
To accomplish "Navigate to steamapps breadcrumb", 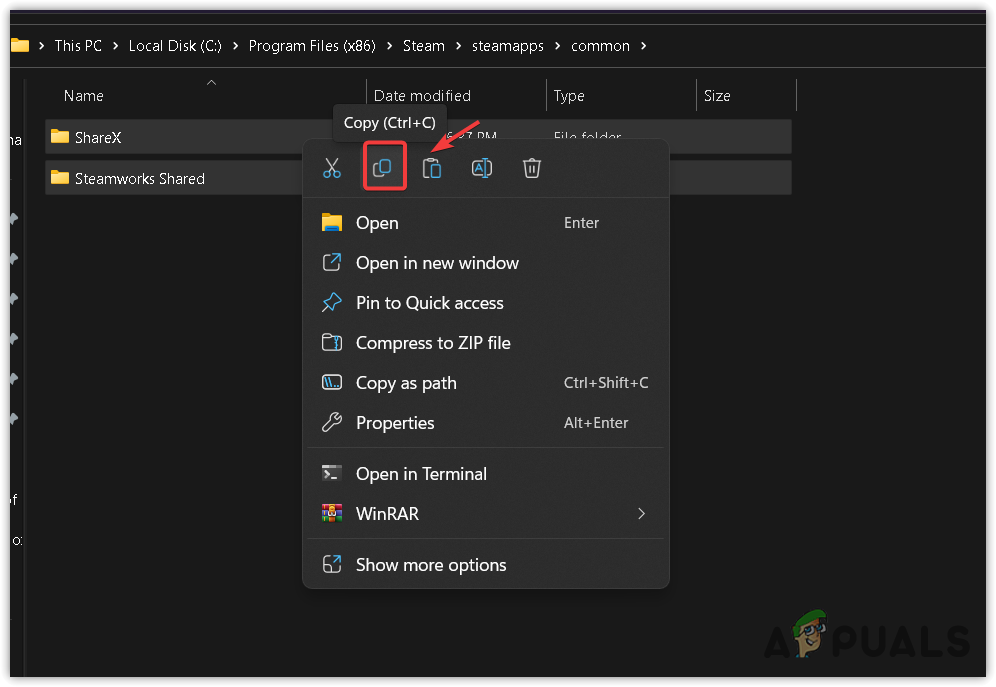I will click(x=507, y=46).
